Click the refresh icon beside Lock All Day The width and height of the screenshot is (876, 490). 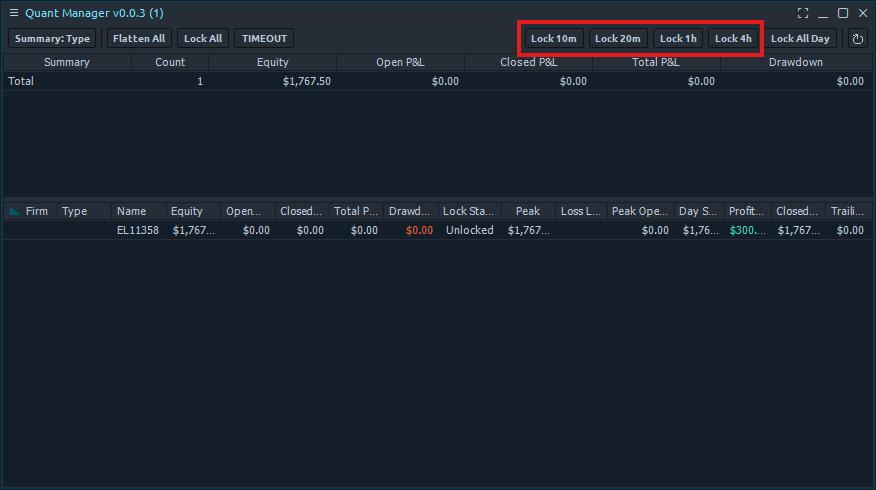(857, 39)
